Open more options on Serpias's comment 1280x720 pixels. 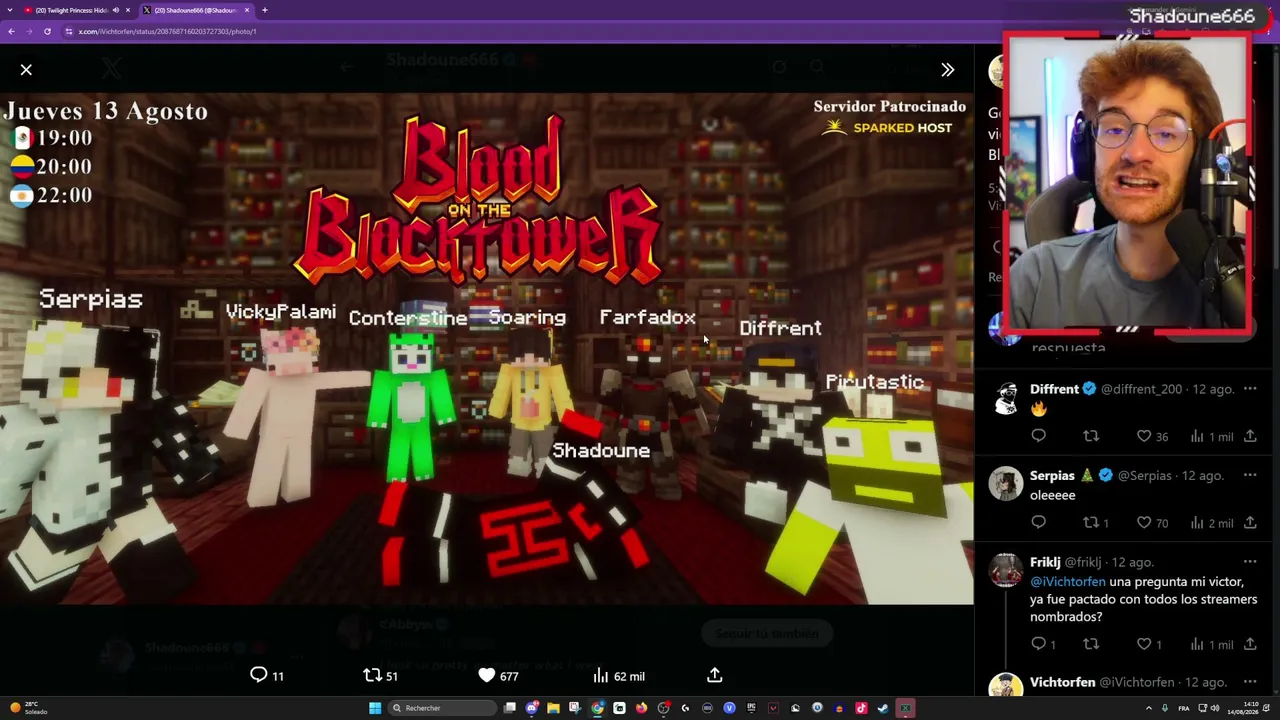pyautogui.click(x=1250, y=475)
